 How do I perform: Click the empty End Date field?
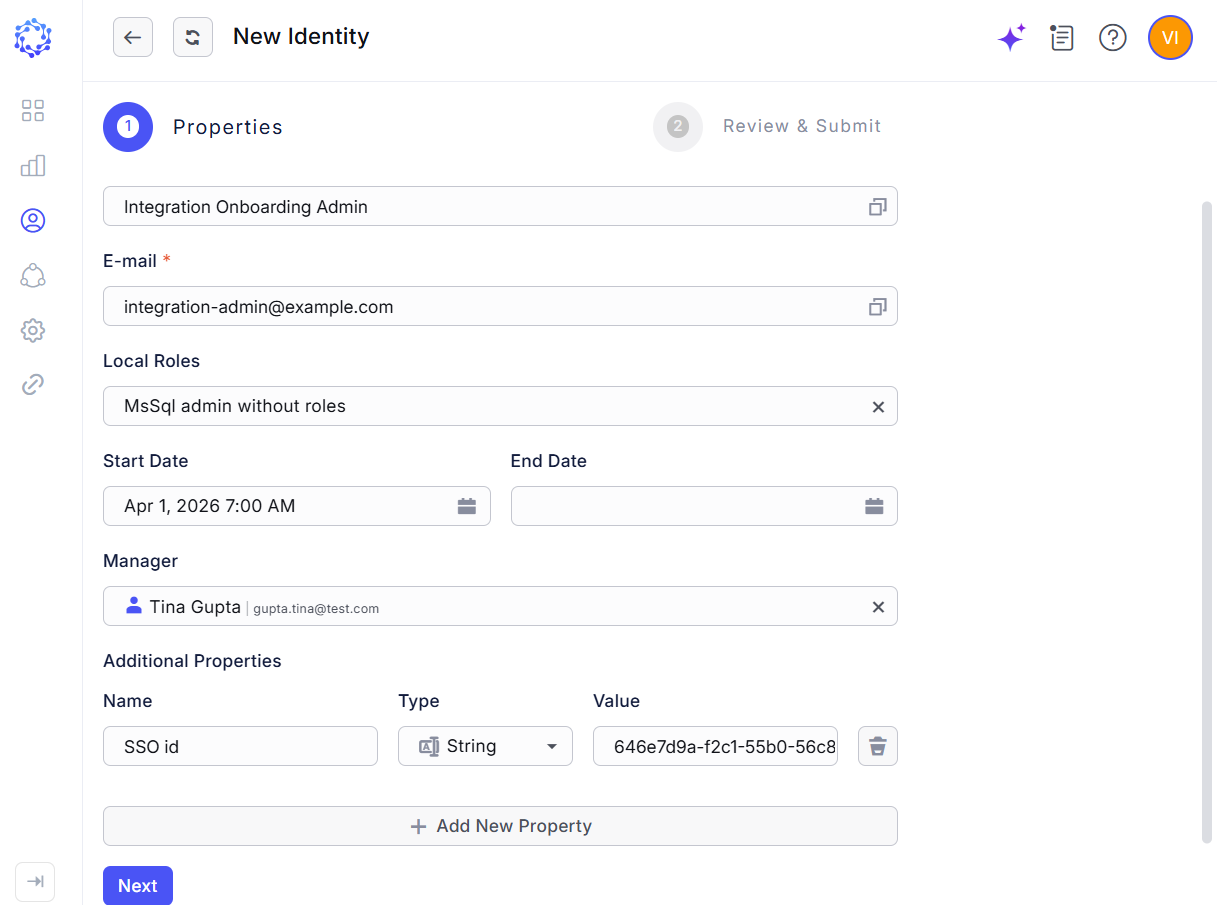click(704, 506)
